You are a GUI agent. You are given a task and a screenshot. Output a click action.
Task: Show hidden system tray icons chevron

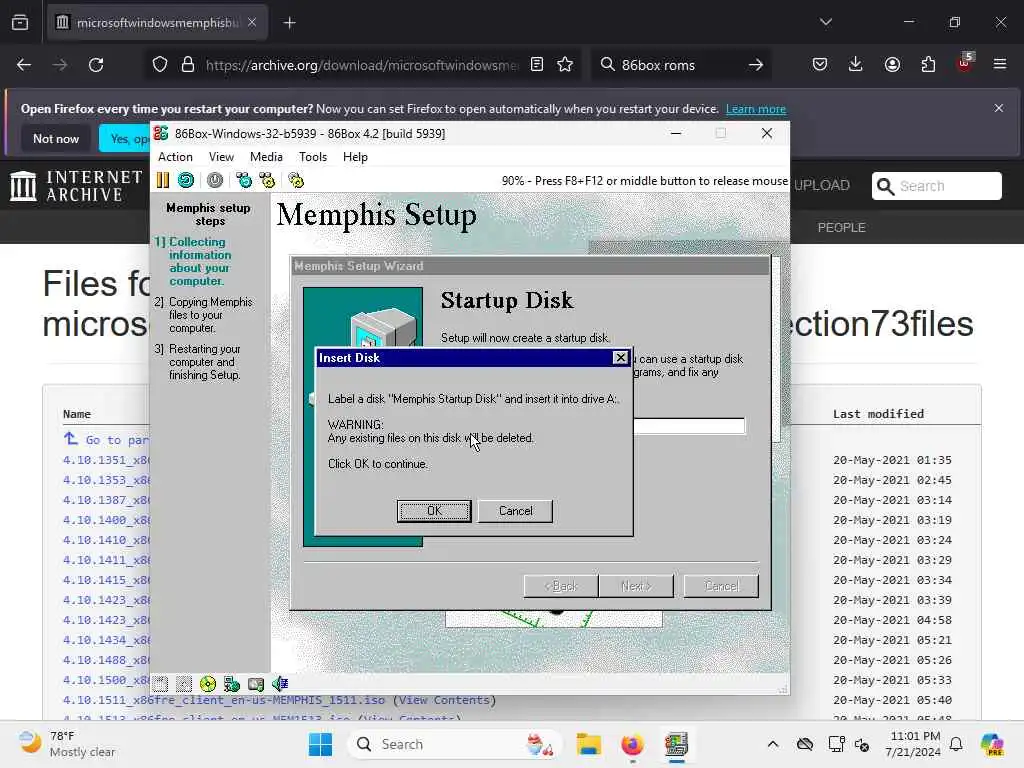(773, 744)
